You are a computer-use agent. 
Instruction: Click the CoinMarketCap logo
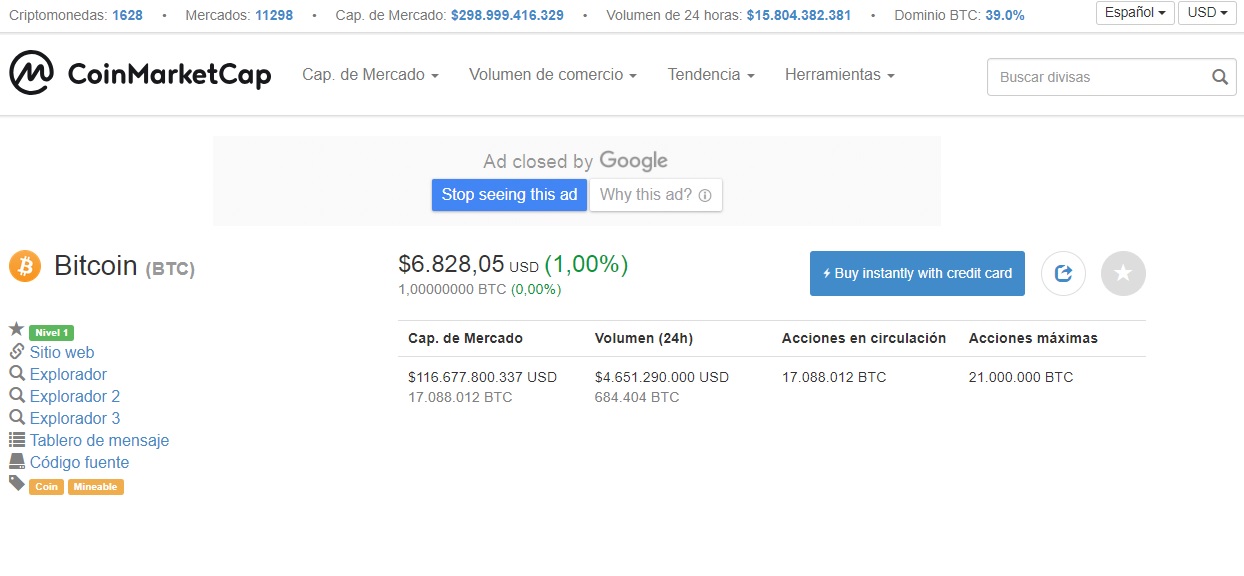tap(140, 73)
